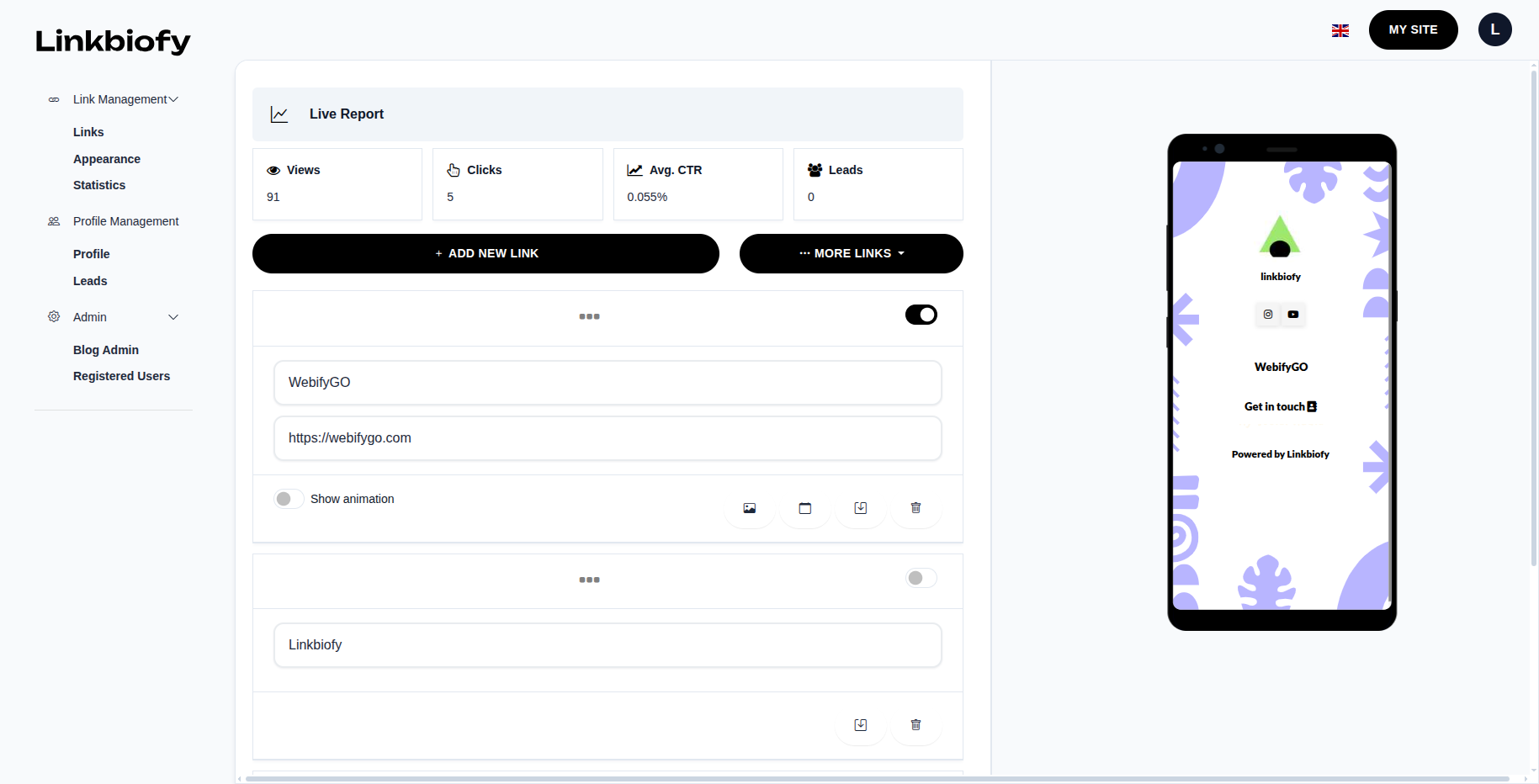Click the Link Management chain icon
The width and height of the screenshot is (1539, 784).
pos(54,99)
